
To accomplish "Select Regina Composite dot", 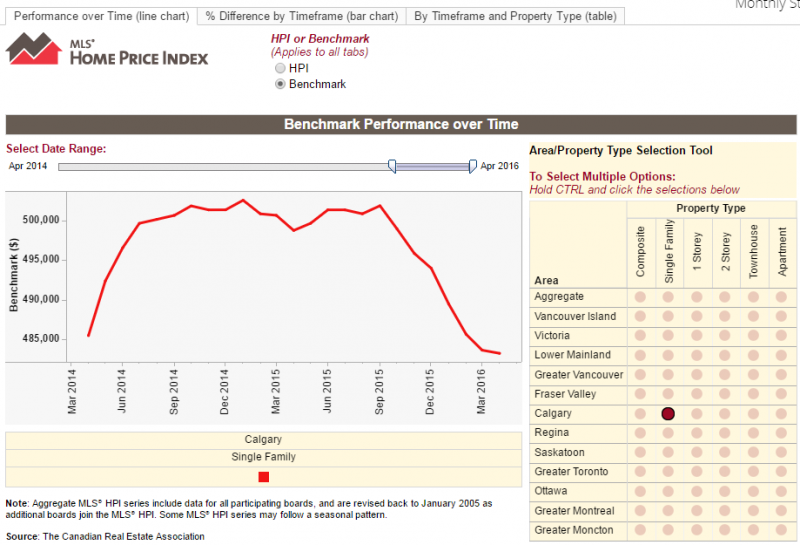I will coord(640,433).
